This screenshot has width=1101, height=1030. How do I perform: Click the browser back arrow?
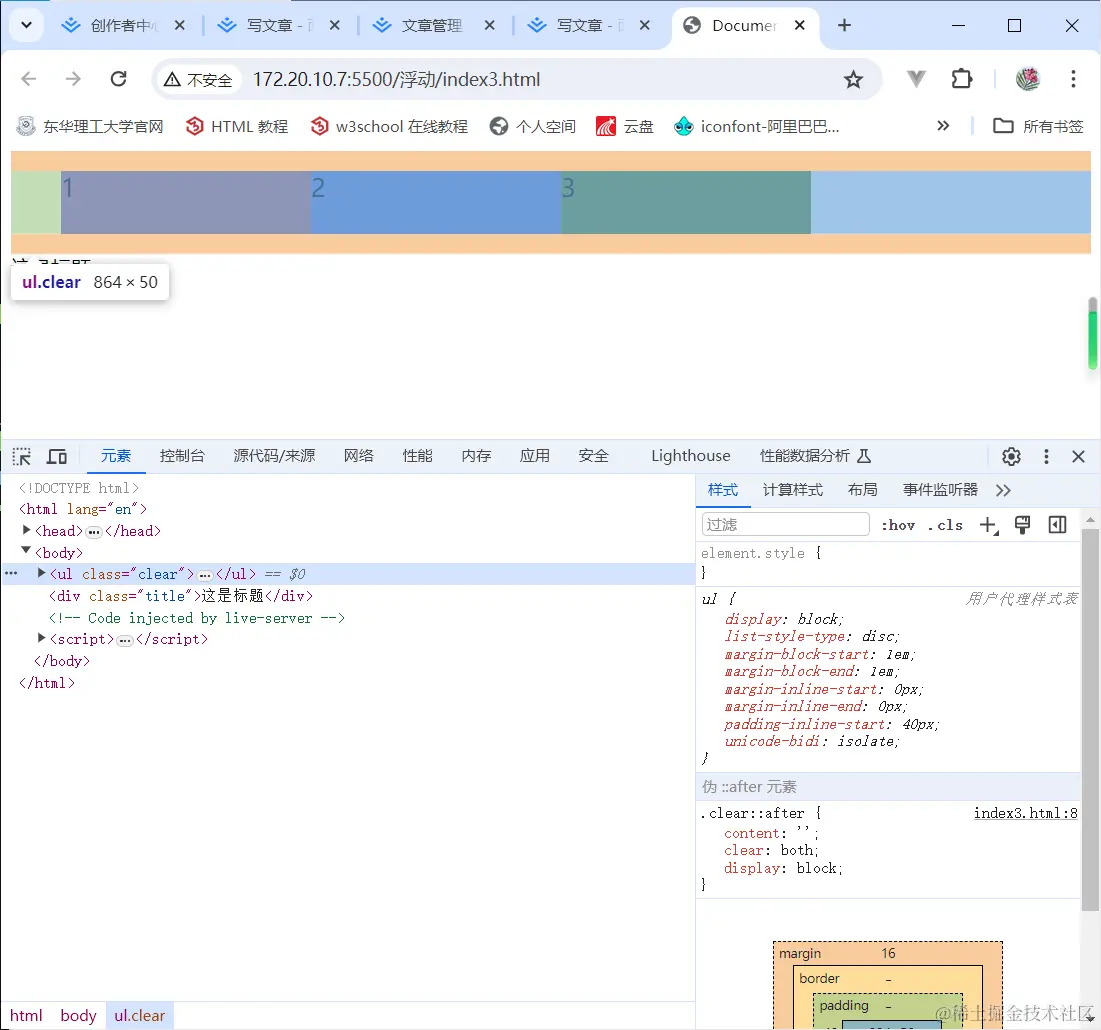(29, 79)
